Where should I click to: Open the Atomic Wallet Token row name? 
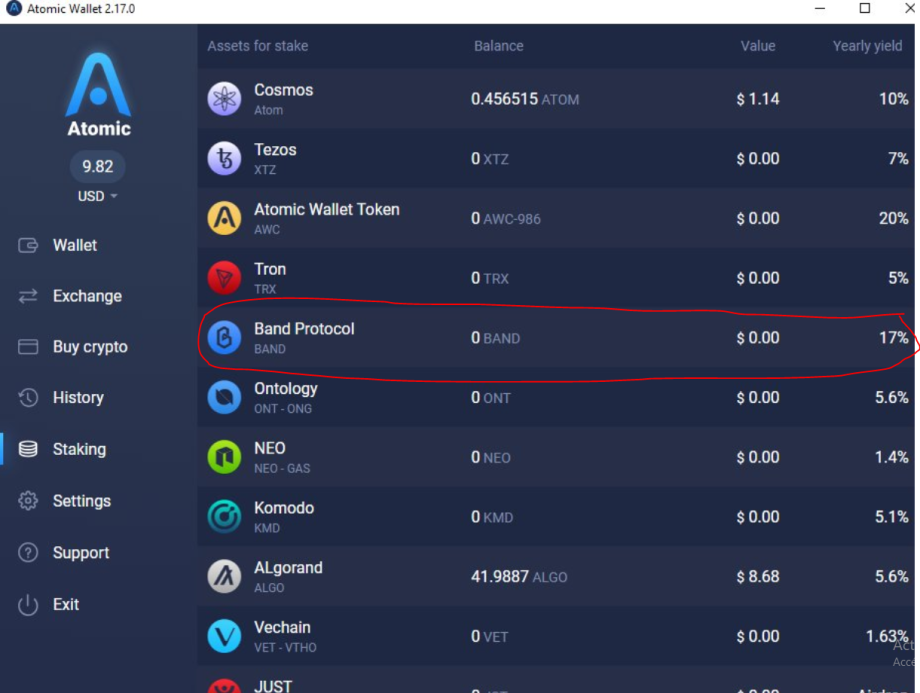click(x=327, y=209)
